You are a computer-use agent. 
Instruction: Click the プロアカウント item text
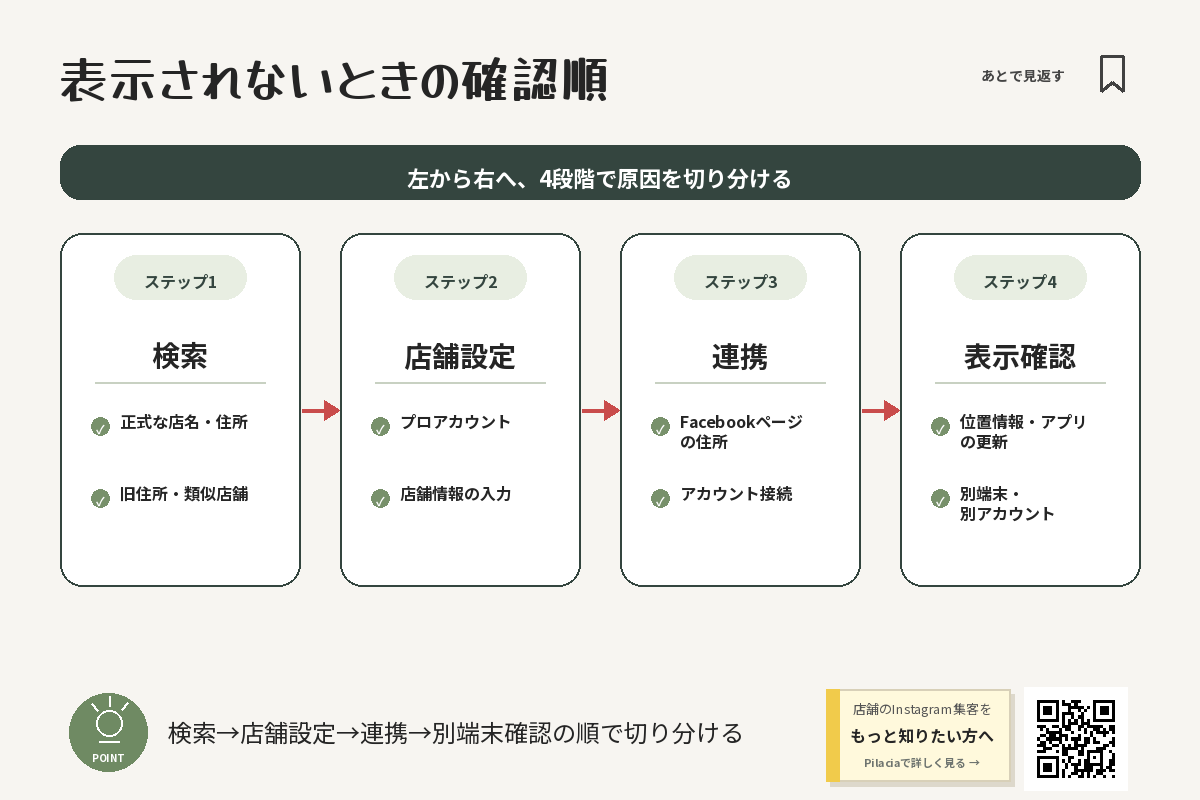456,422
